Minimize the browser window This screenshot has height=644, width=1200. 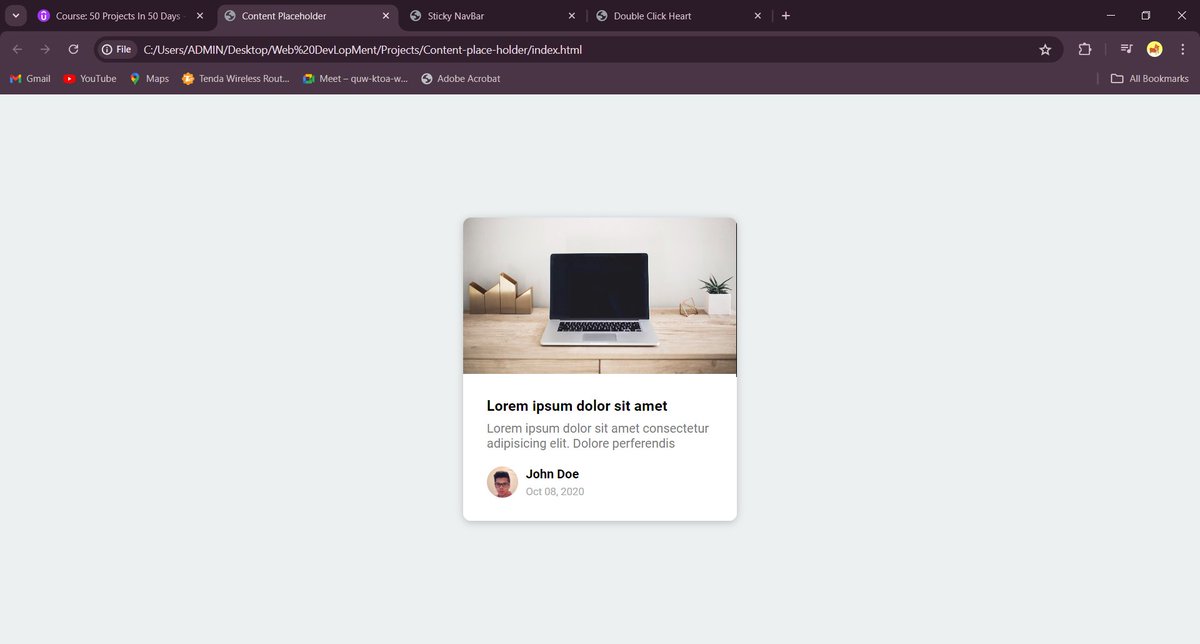tap(1111, 16)
